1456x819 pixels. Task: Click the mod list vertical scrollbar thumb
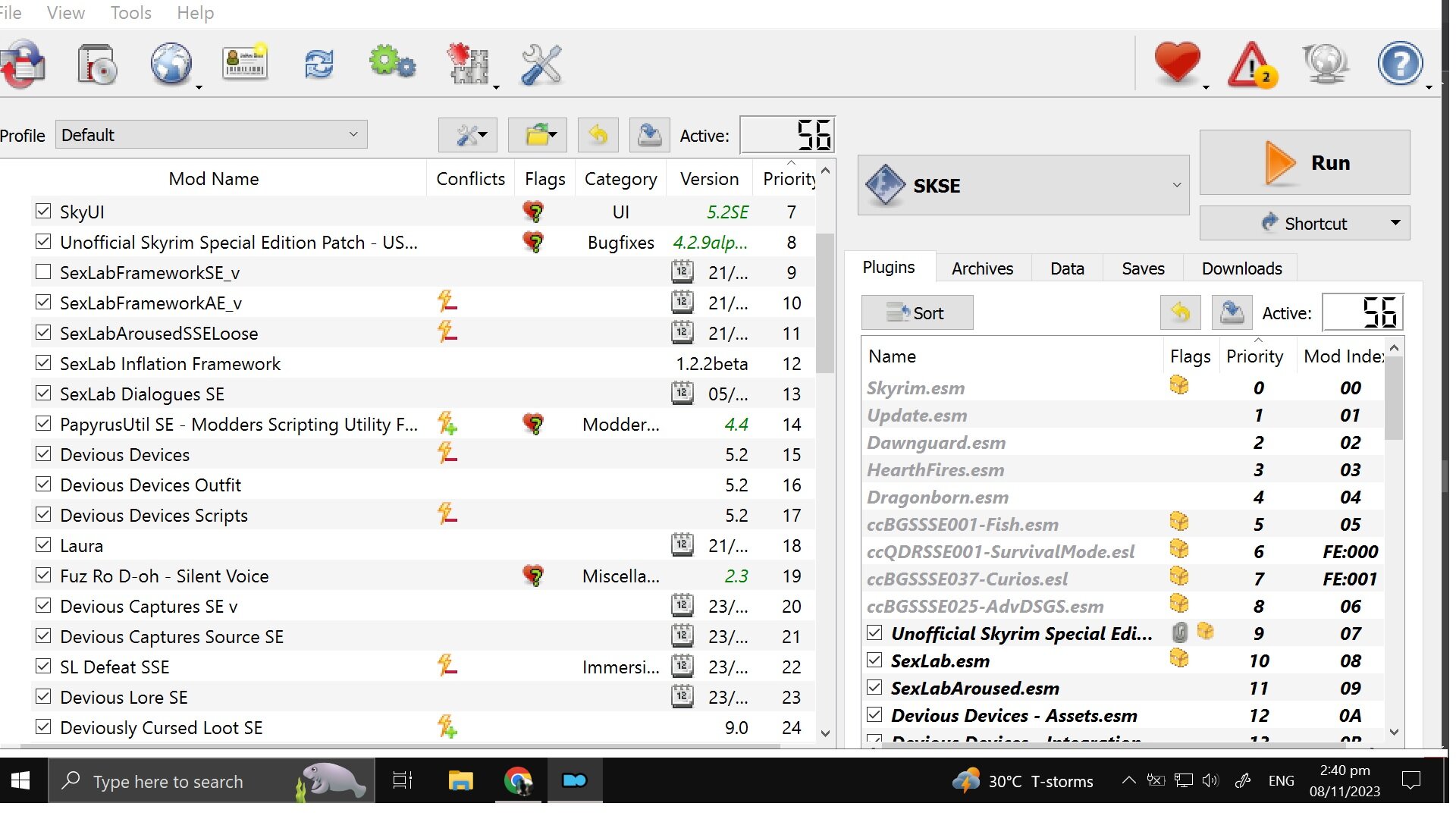click(825, 303)
